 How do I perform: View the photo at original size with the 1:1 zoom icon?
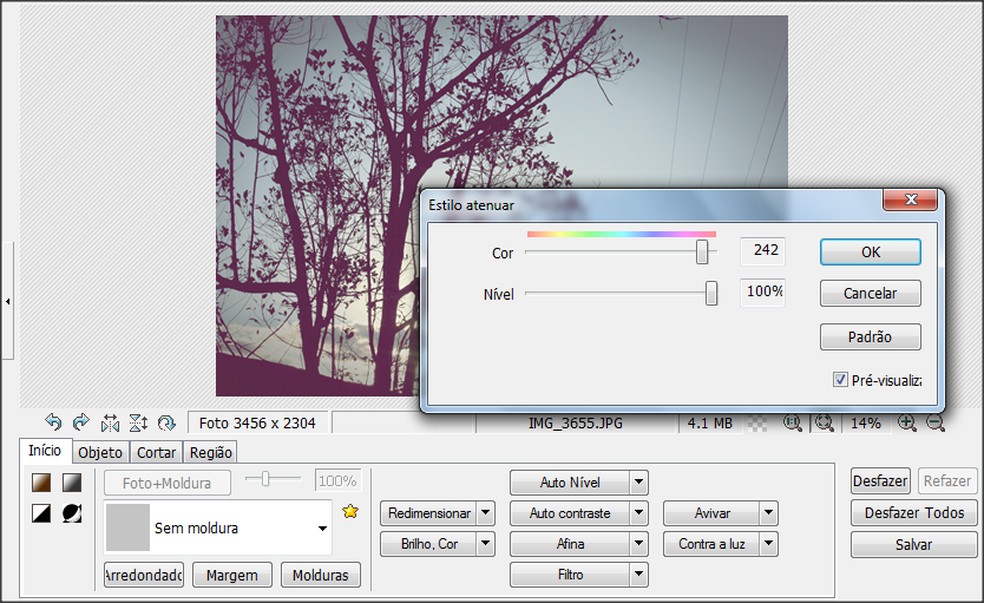point(793,423)
